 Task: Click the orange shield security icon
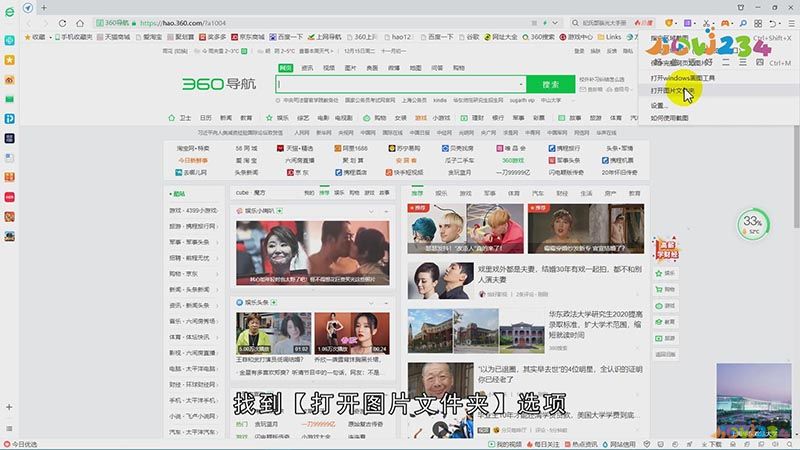(x=669, y=23)
